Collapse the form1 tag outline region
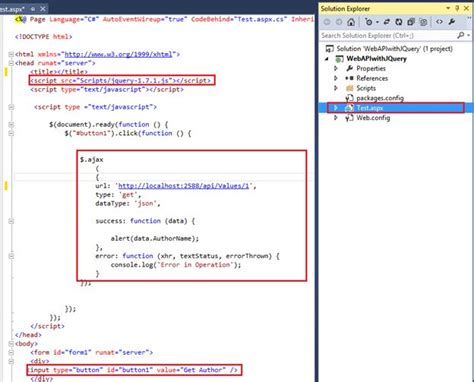This screenshot has width=474, height=382. (x=11, y=352)
